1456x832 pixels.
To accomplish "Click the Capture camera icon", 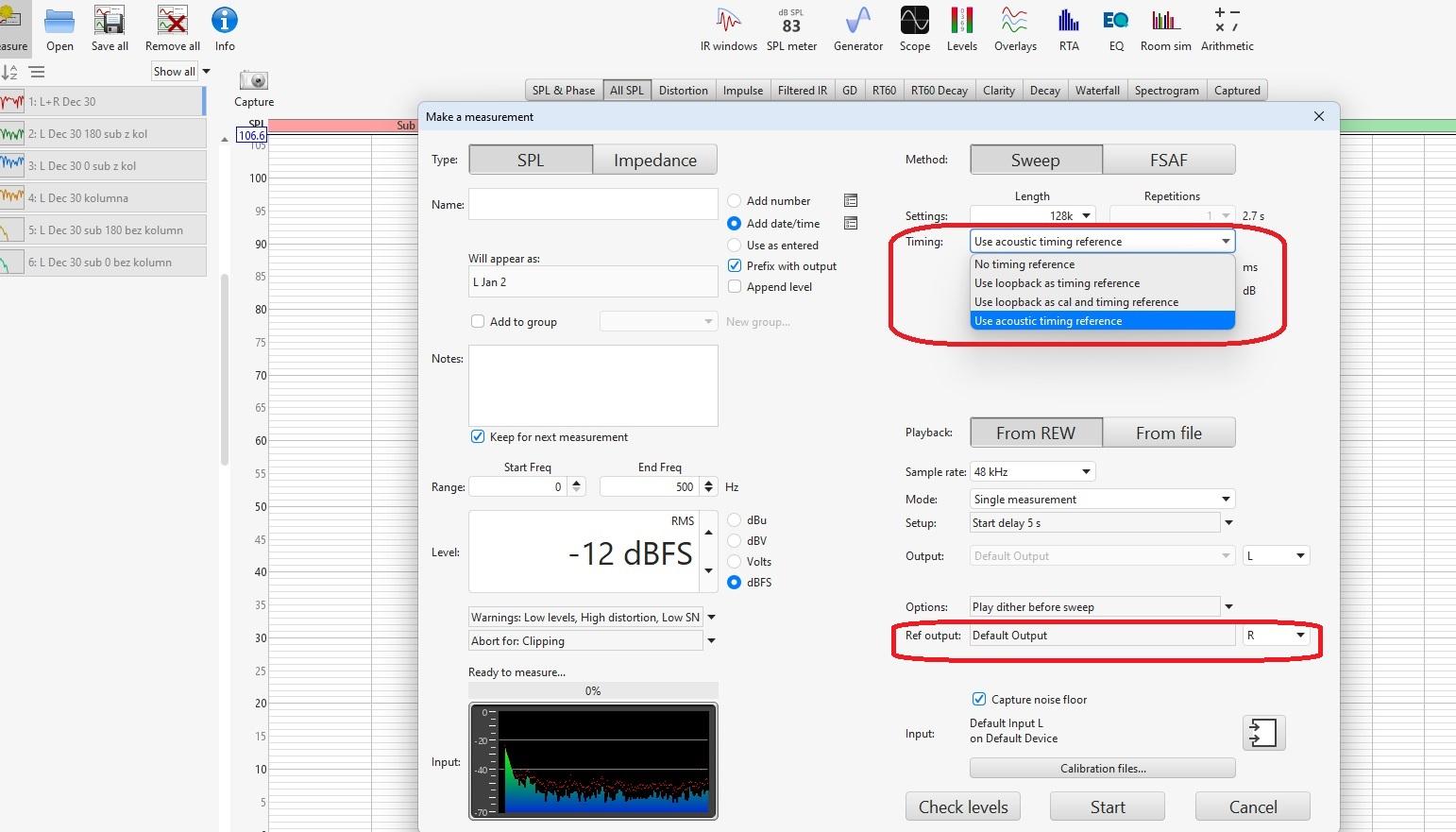I will click(253, 81).
